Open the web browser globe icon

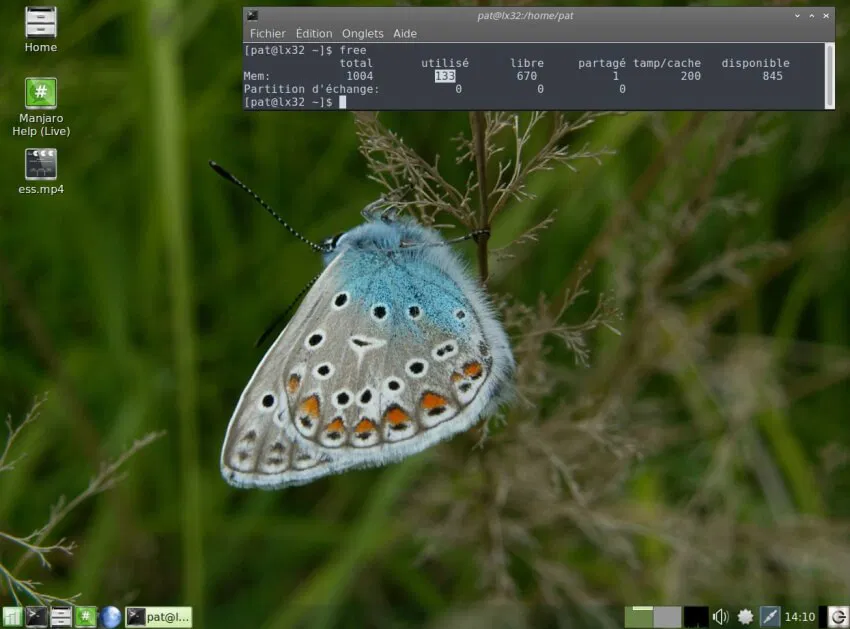(x=110, y=617)
